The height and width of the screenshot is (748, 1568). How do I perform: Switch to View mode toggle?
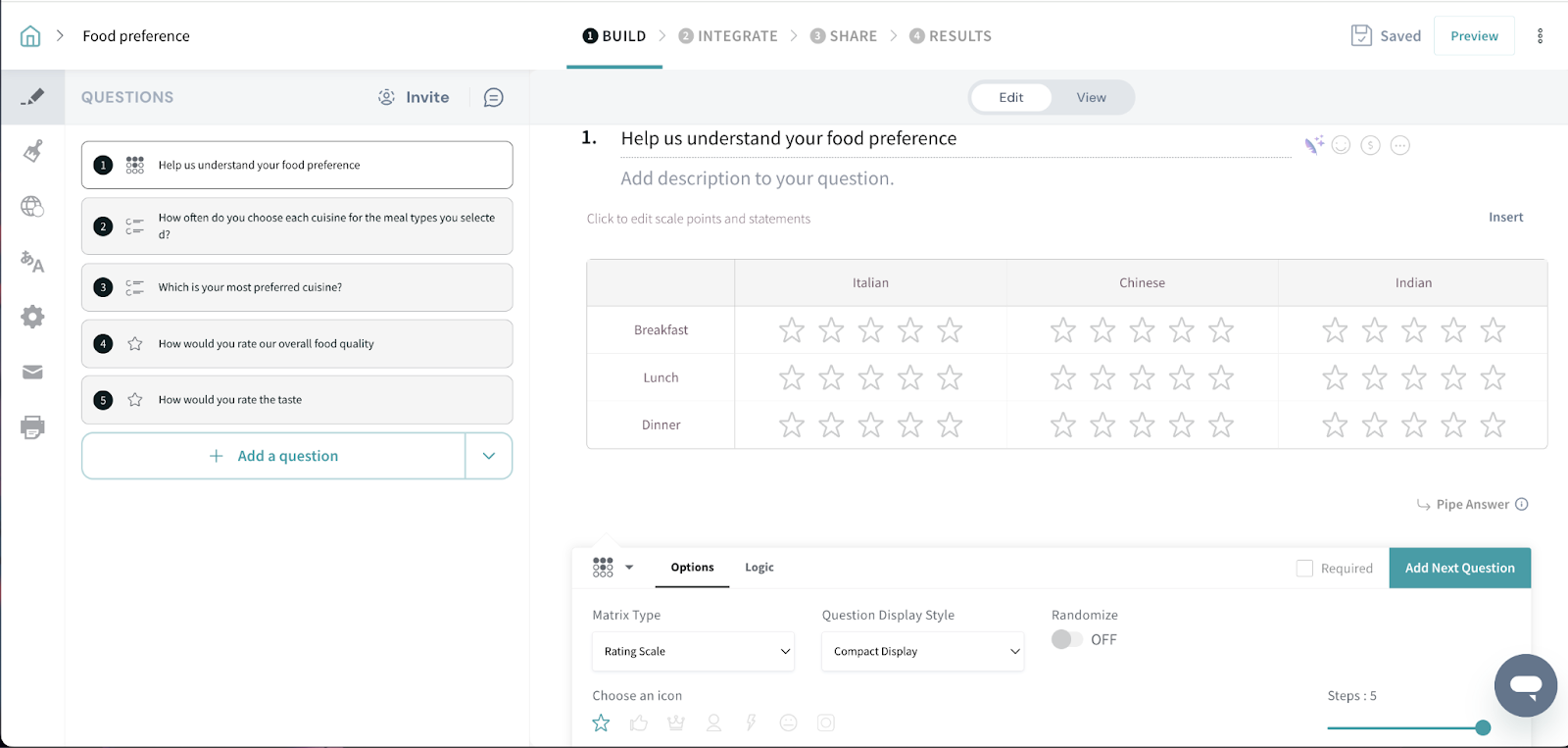(1091, 97)
